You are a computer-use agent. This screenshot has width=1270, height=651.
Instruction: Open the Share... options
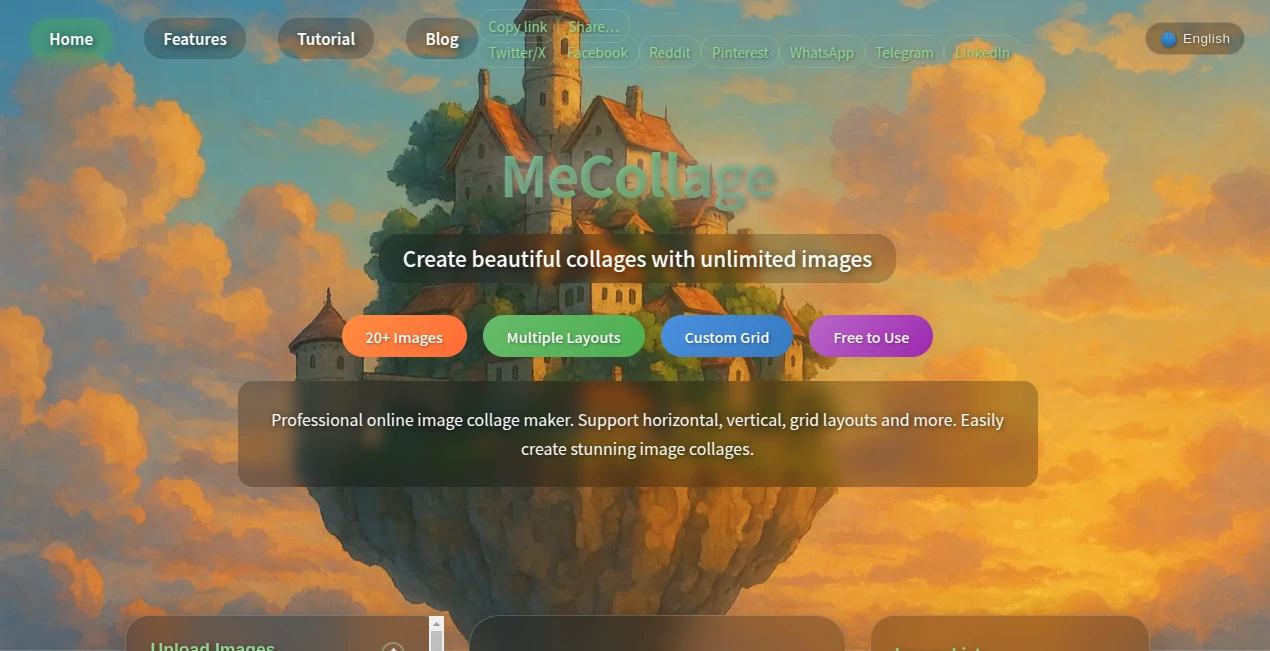click(x=593, y=26)
